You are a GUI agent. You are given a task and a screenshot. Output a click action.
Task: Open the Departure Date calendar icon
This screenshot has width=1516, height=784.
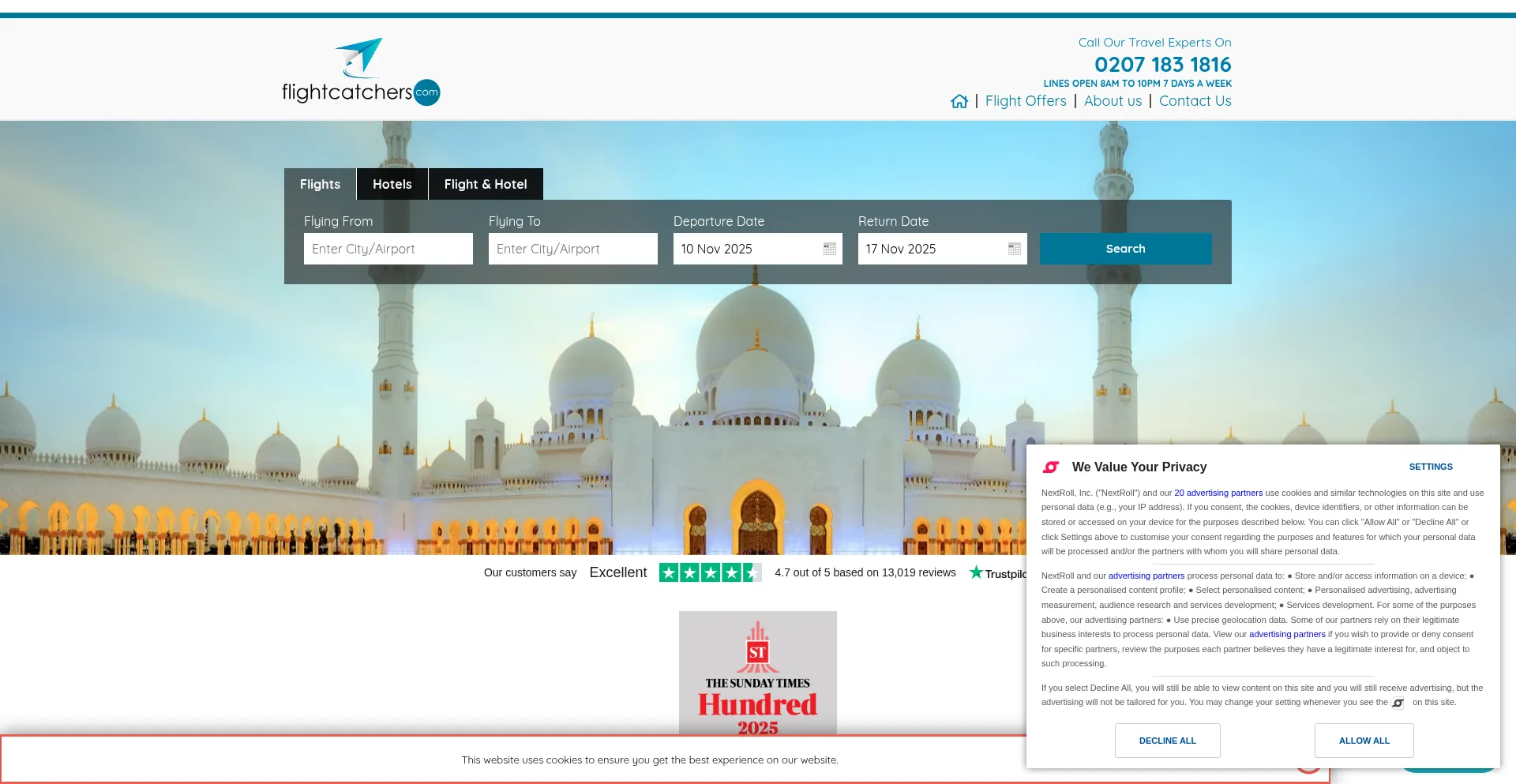pyautogui.click(x=829, y=249)
